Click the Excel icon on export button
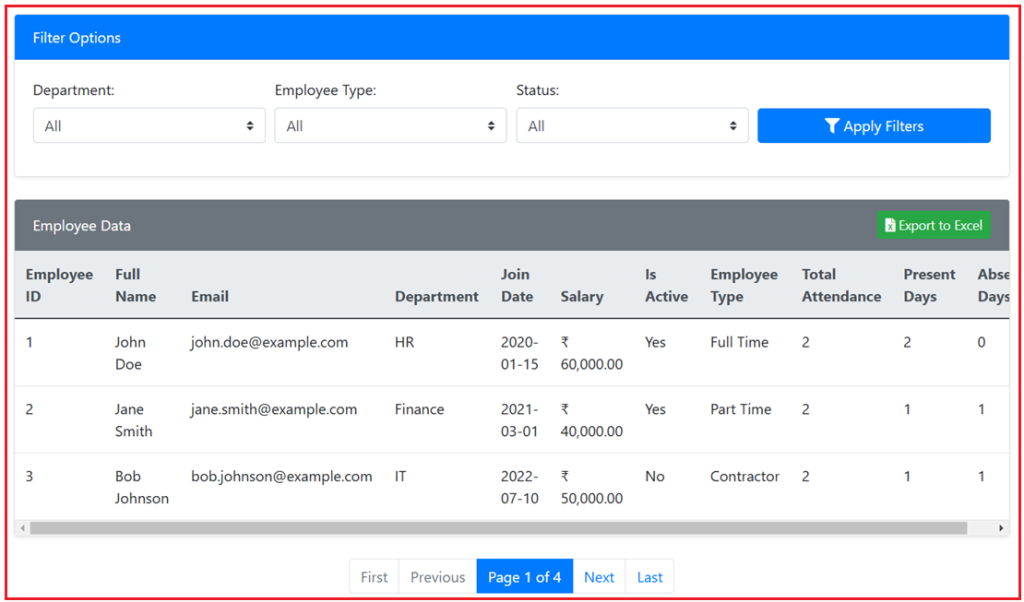 coord(890,226)
